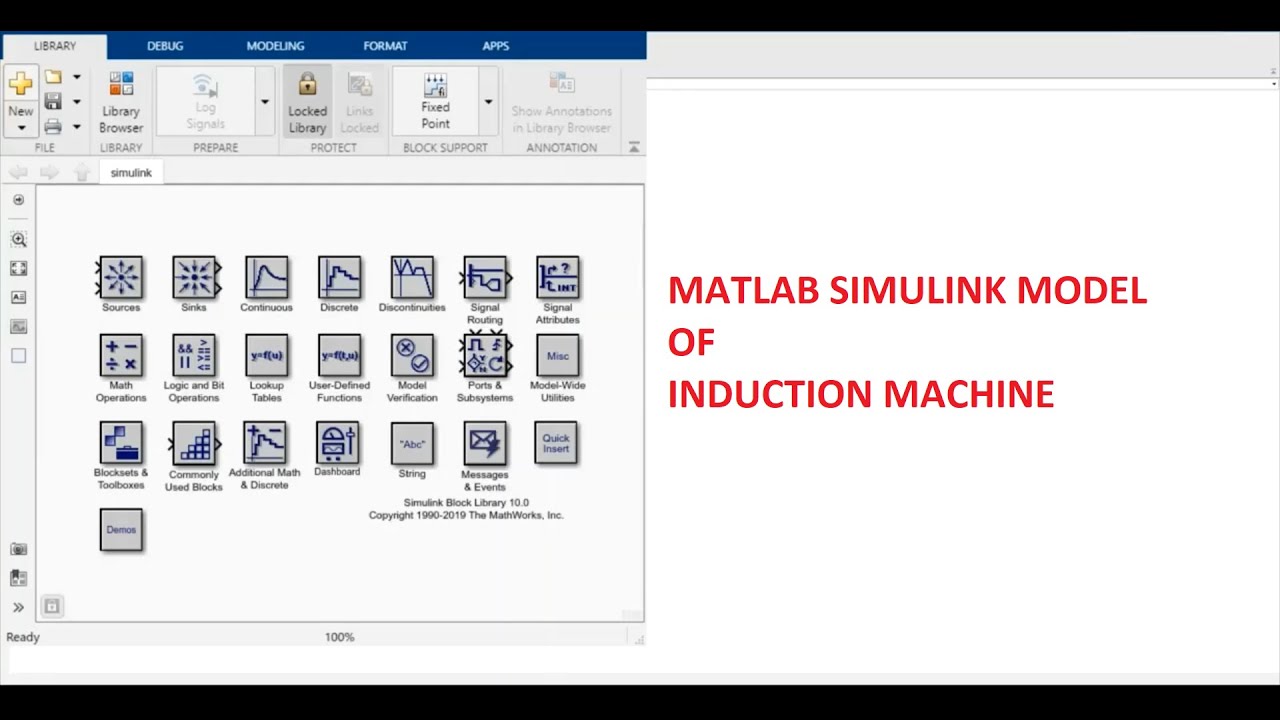The image size is (1280, 720).
Task: Open the String block library
Action: click(412, 443)
